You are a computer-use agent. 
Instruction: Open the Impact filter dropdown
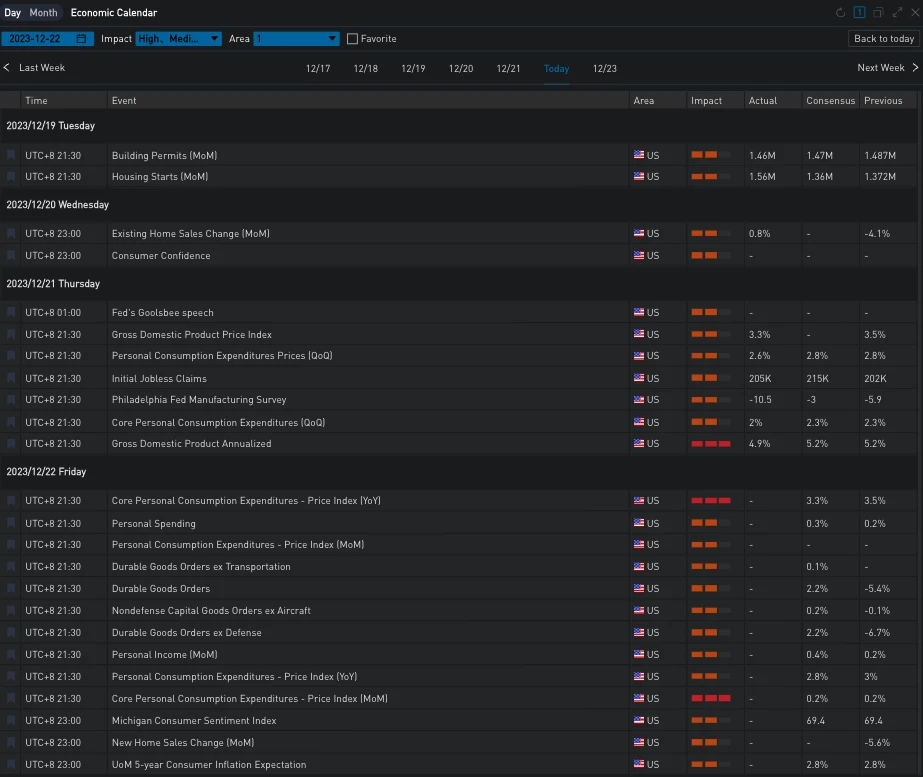[x=178, y=39]
